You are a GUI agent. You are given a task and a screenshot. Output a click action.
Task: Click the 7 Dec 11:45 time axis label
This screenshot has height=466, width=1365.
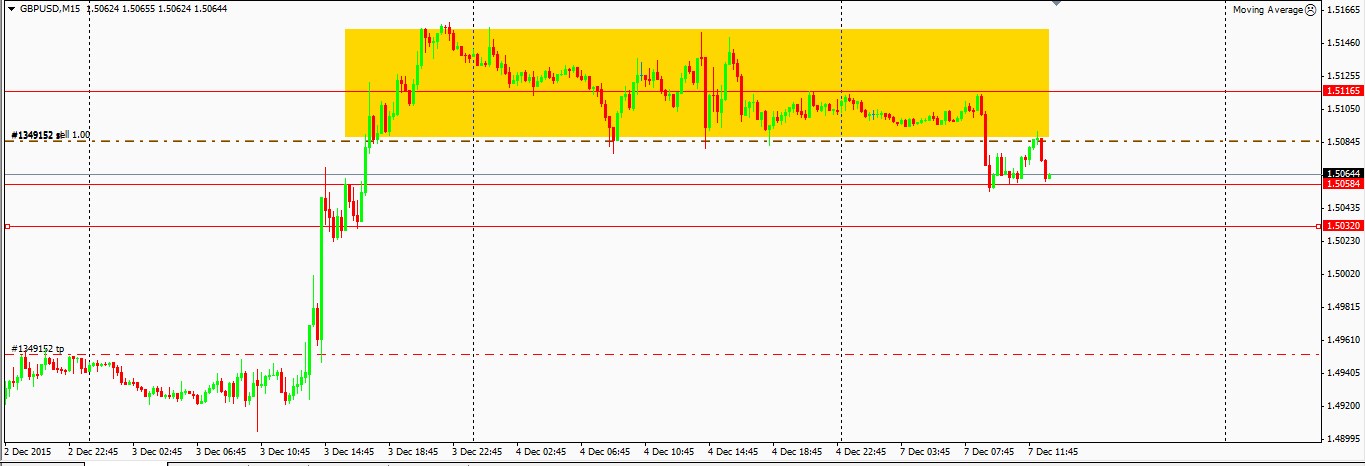(x=1053, y=452)
